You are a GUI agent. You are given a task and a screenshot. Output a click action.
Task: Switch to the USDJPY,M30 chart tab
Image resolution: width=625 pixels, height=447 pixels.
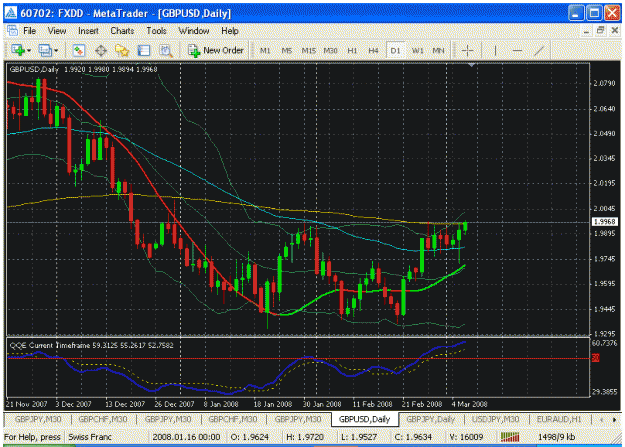coord(496,419)
